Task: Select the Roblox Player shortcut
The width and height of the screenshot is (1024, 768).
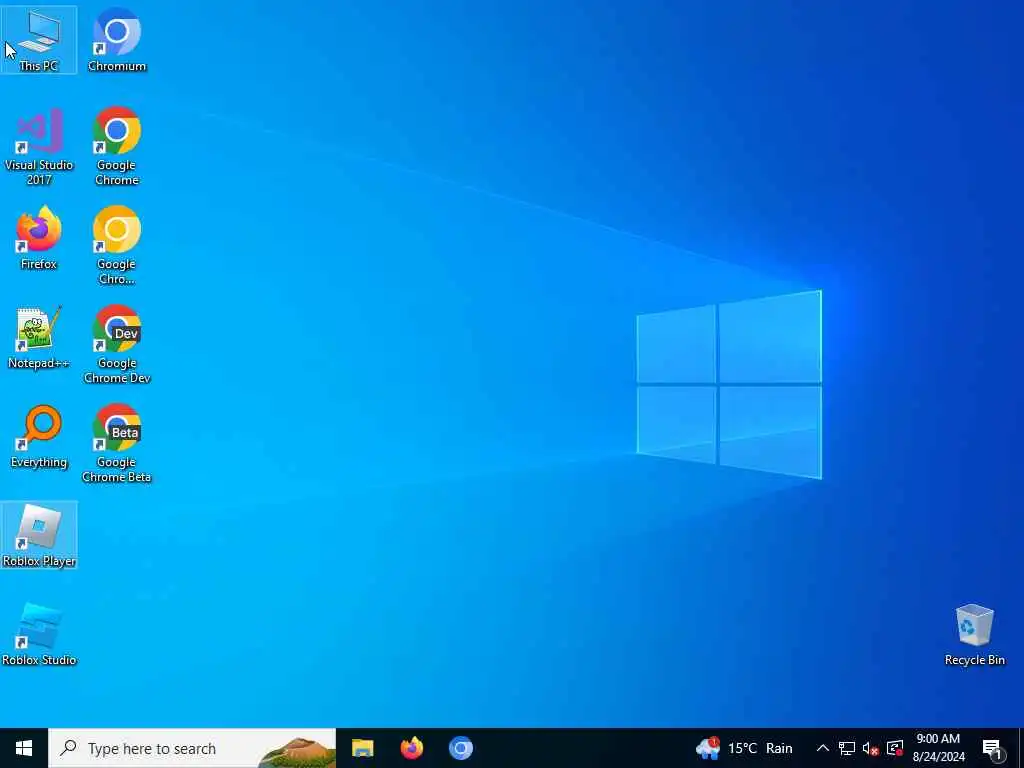Action: [39, 535]
